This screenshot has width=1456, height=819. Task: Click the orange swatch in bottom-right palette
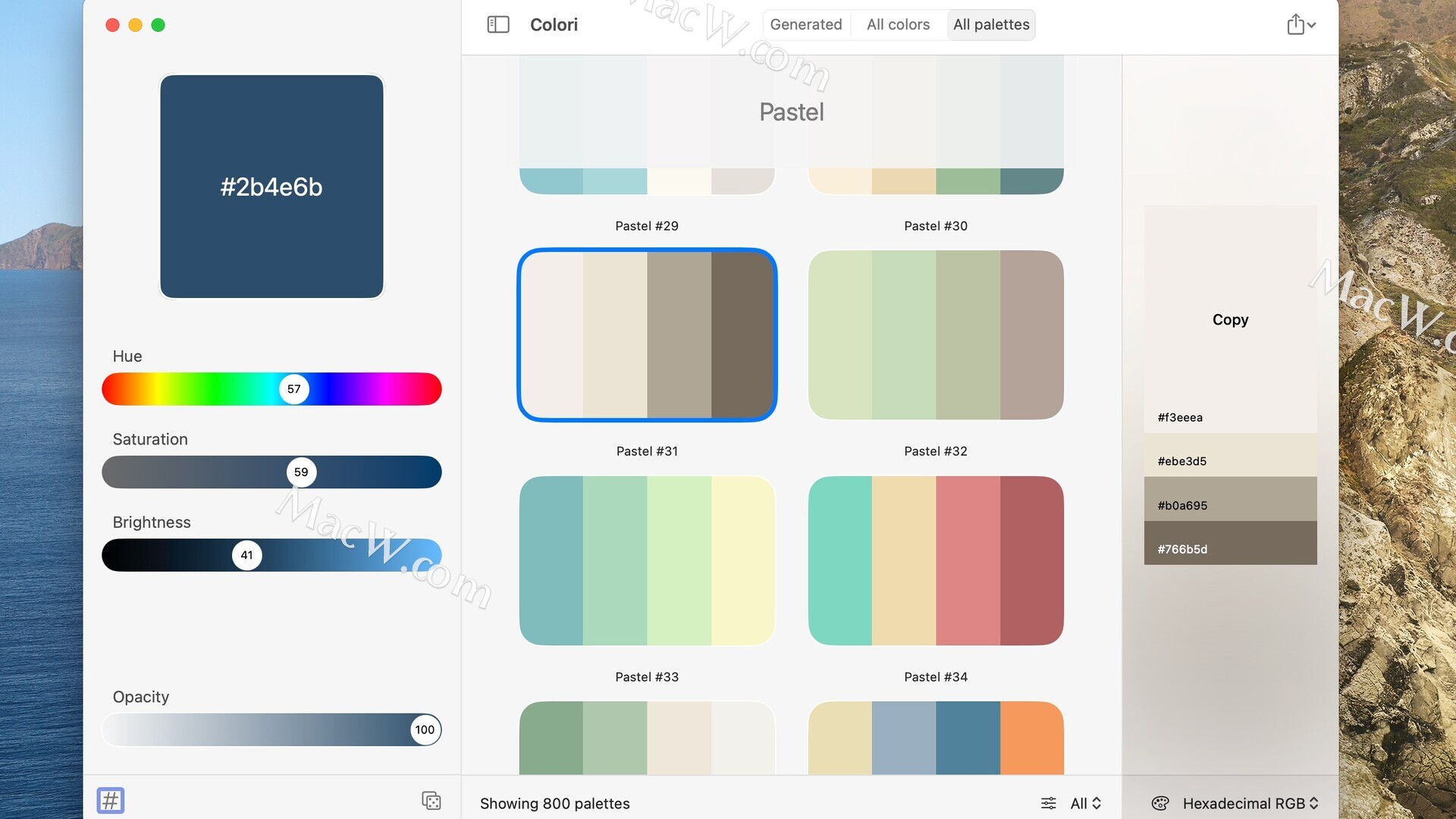pos(1032,738)
